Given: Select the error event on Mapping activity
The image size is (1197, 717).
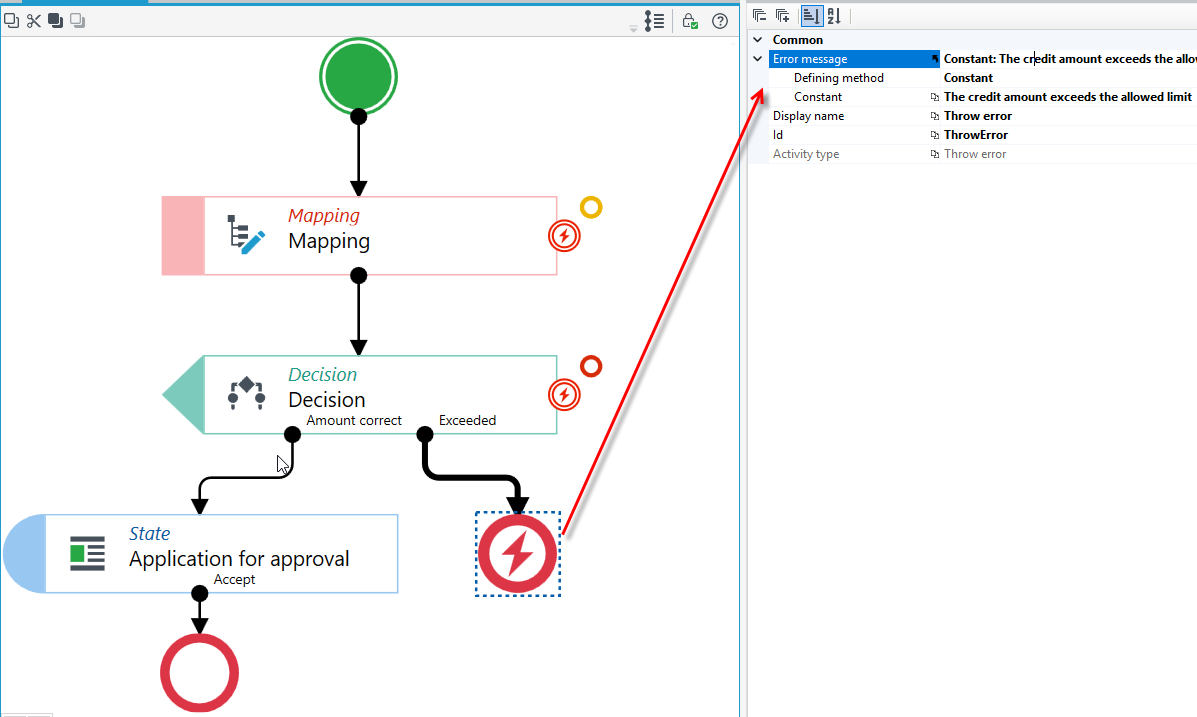Looking at the screenshot, I should pos(564,236).
